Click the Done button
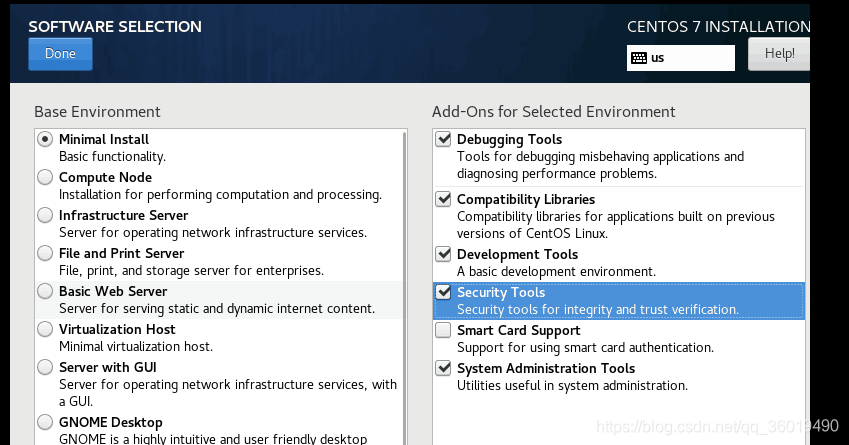The width and height of the screenshot is (849, 445). pyautogui.click(x=60, y=54)
